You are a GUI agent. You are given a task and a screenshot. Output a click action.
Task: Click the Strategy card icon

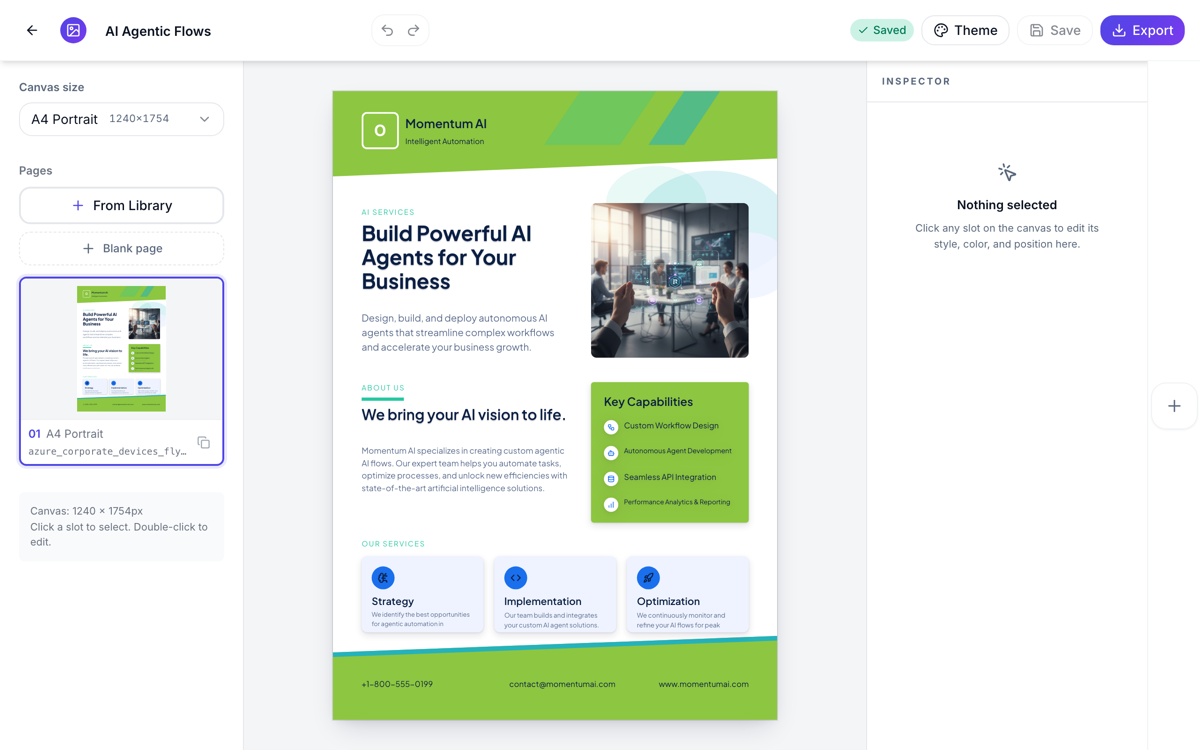point(383,577)
